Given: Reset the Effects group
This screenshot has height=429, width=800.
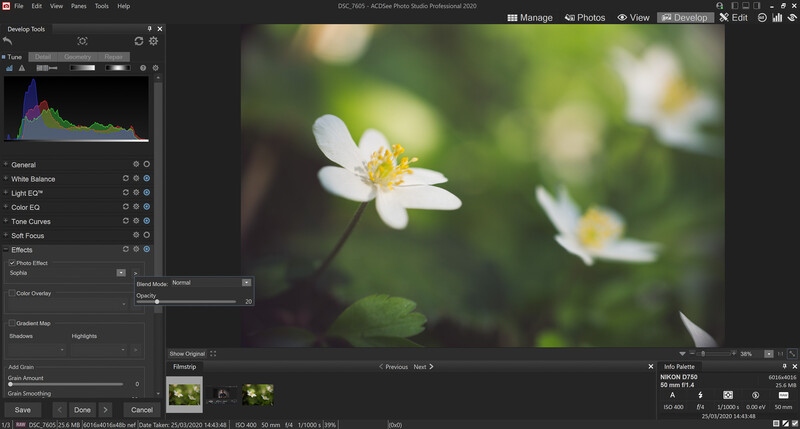Looking at the screenshot, I should (126, 249).
